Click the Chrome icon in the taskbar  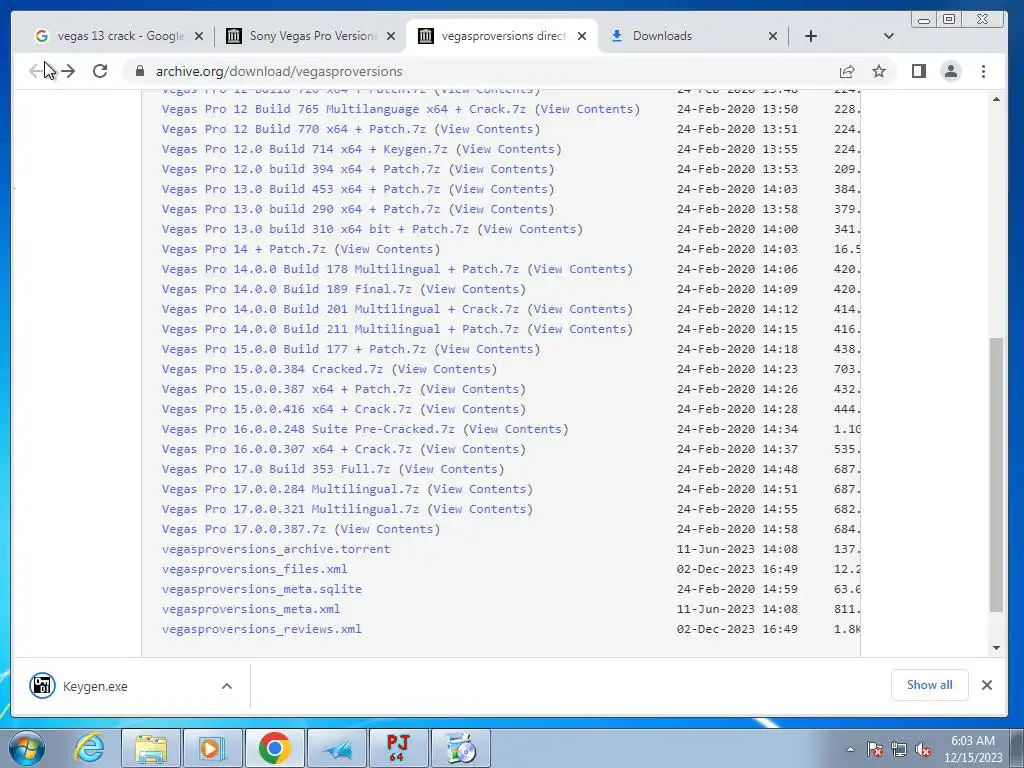(274, 748)
